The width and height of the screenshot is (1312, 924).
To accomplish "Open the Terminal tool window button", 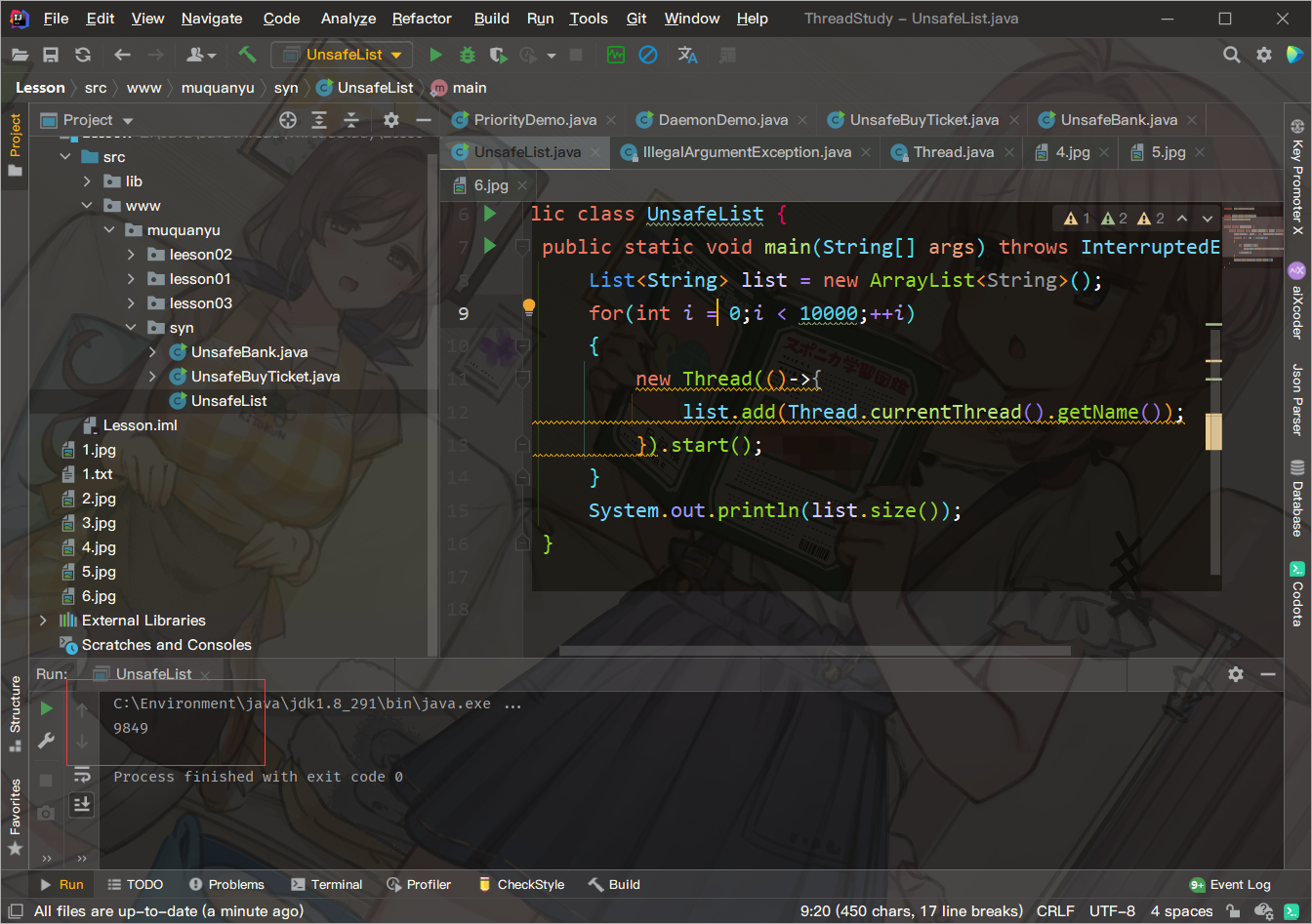I will [326, 885].
